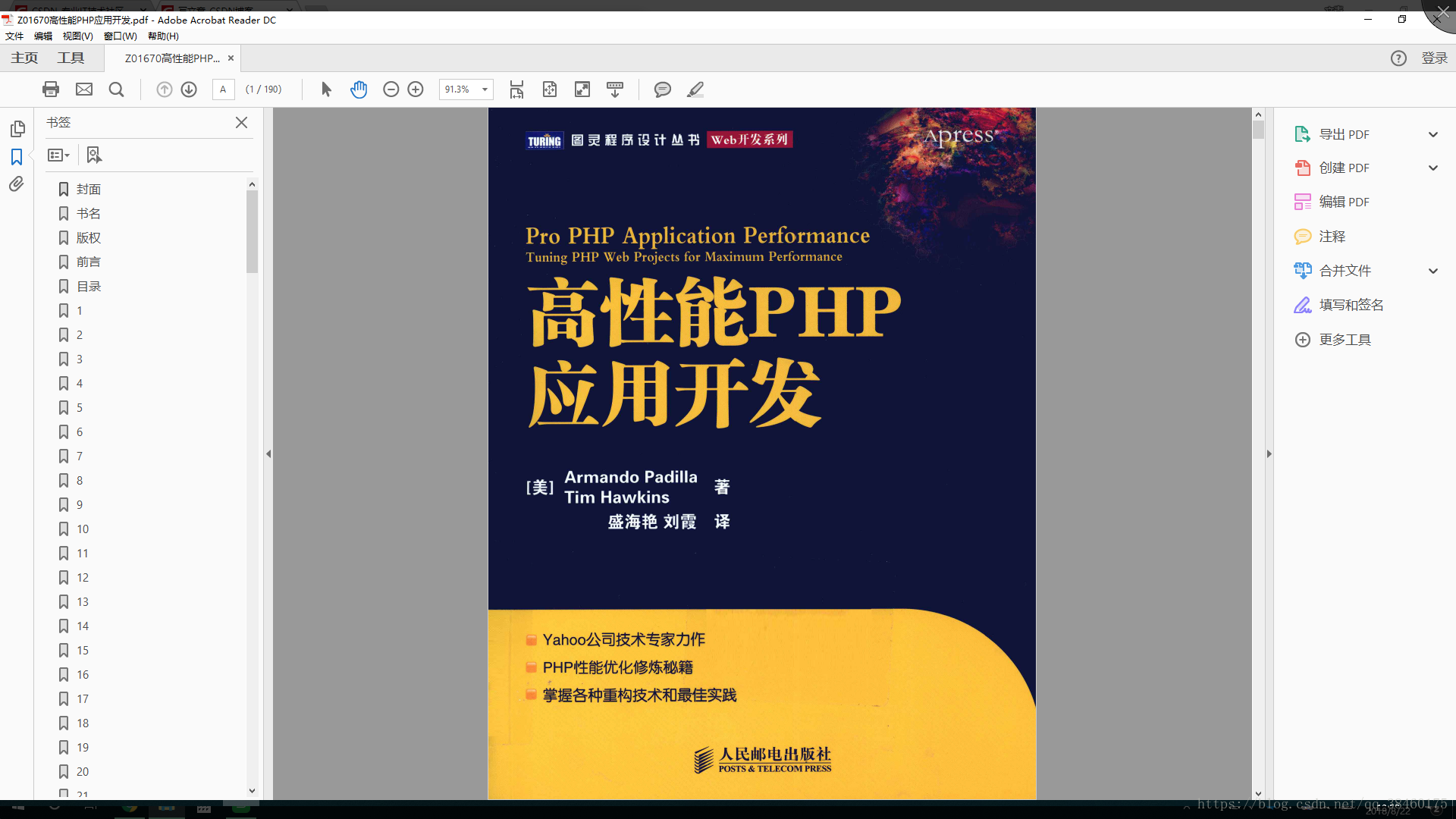Click the highlighter pen tool icon

pyautogui.click(x=695, y=89)
